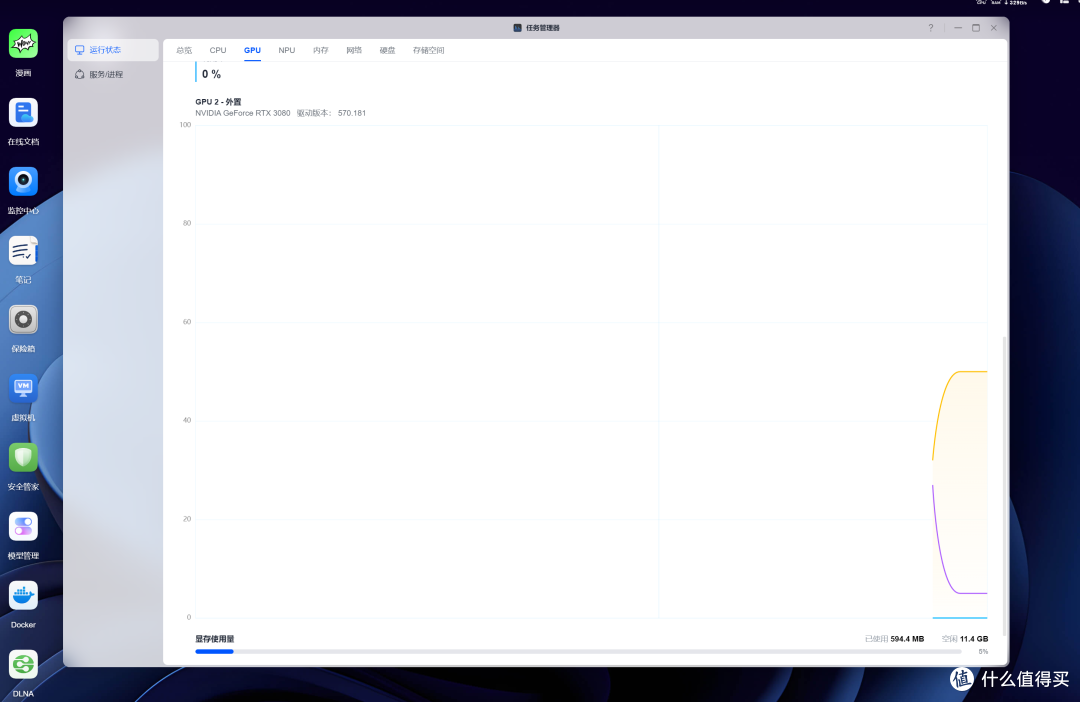Click the vertical scrollbar in GPU panel
Viewport: 1080px width, 702px height.
pyautogui.click(x=1004, y=486)
